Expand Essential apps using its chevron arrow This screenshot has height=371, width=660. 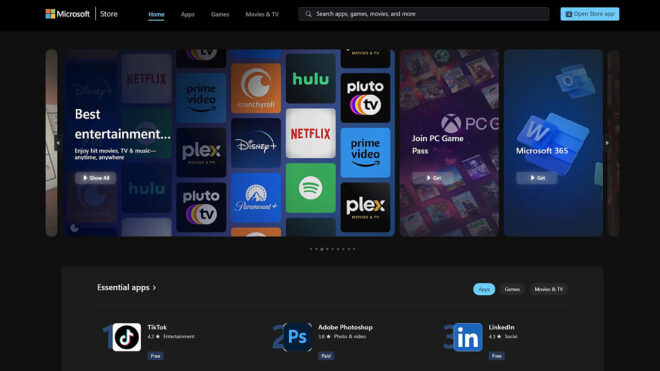(154, 288)
